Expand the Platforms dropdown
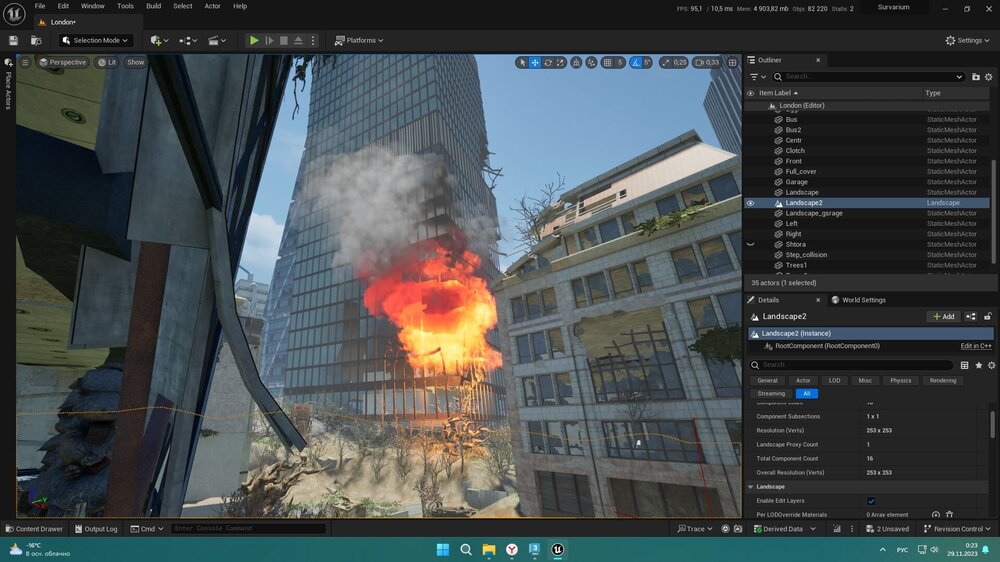This screenshot has width=1000, height=562. pyautogui.click(x=360, y=40)
